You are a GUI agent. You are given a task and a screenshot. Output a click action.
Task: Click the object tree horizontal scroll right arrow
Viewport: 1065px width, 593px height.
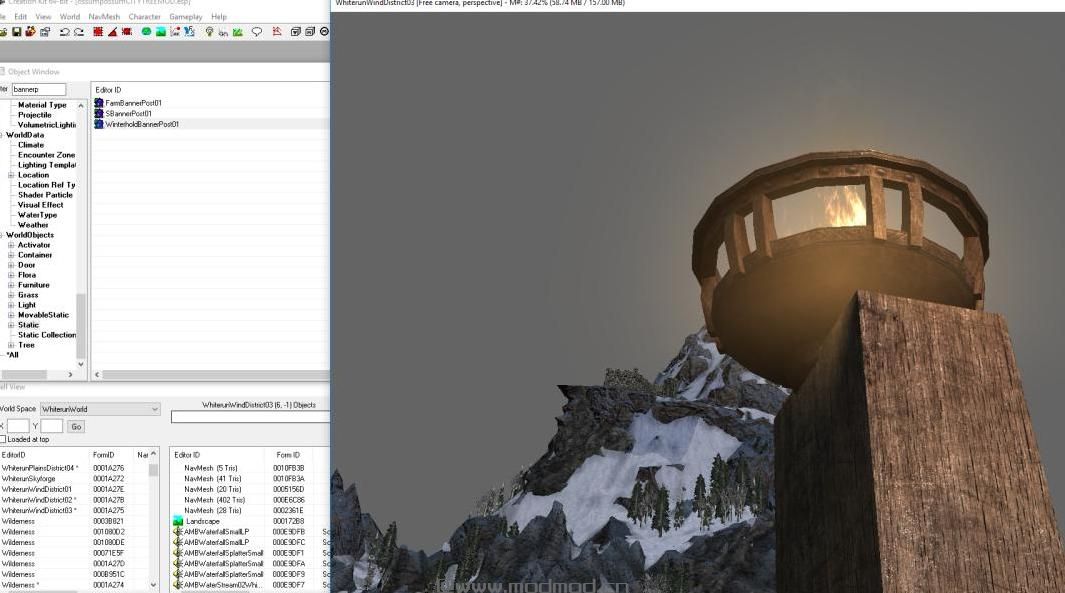(x=71, y=374)
